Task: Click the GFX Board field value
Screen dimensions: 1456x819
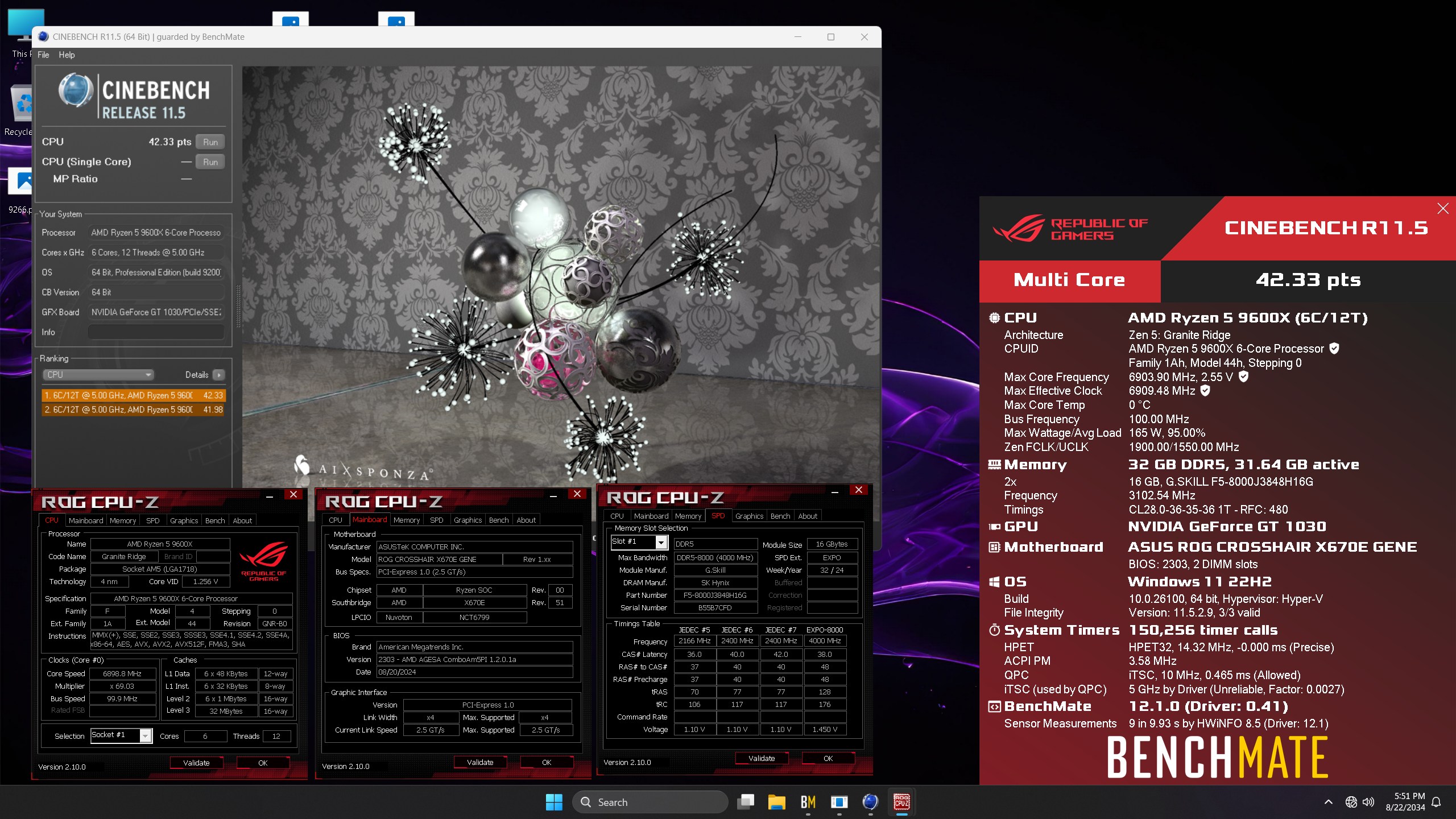Action: tap(156, 312)
